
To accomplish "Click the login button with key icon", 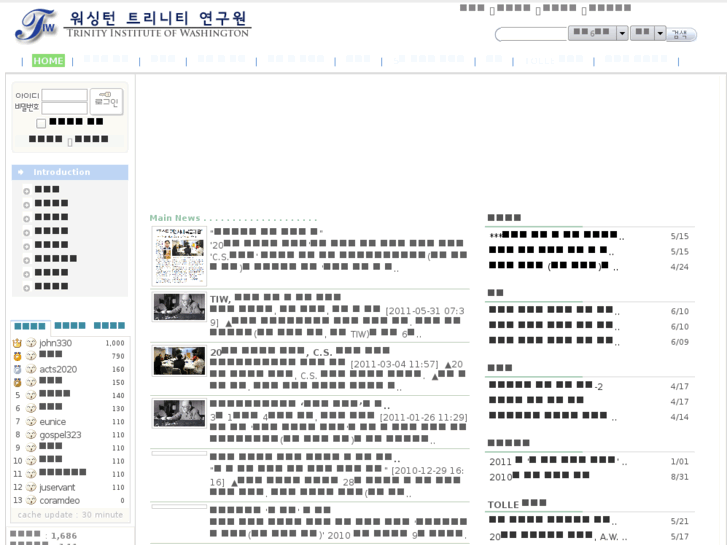I will click(106, 101).
